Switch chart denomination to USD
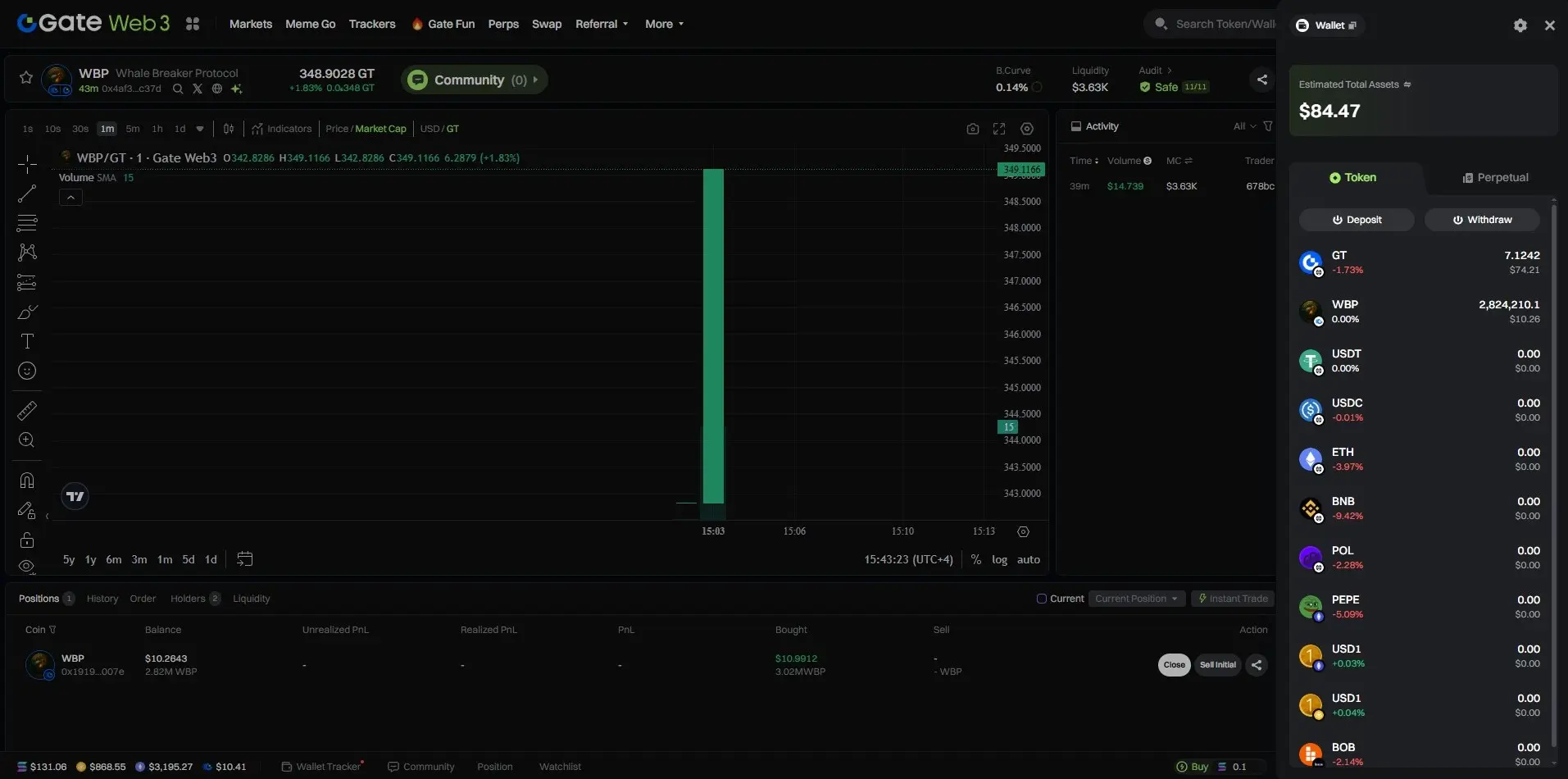Image resolution: width=1568 pixels, height=779 pixels. [x=429, y=129]
